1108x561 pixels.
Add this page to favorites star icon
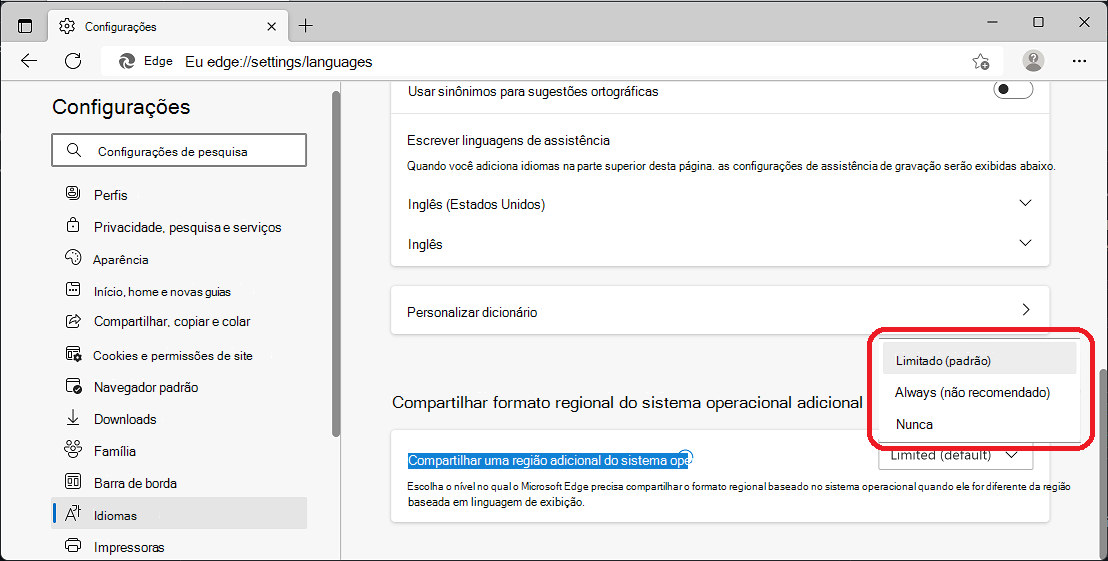point(981,61)
